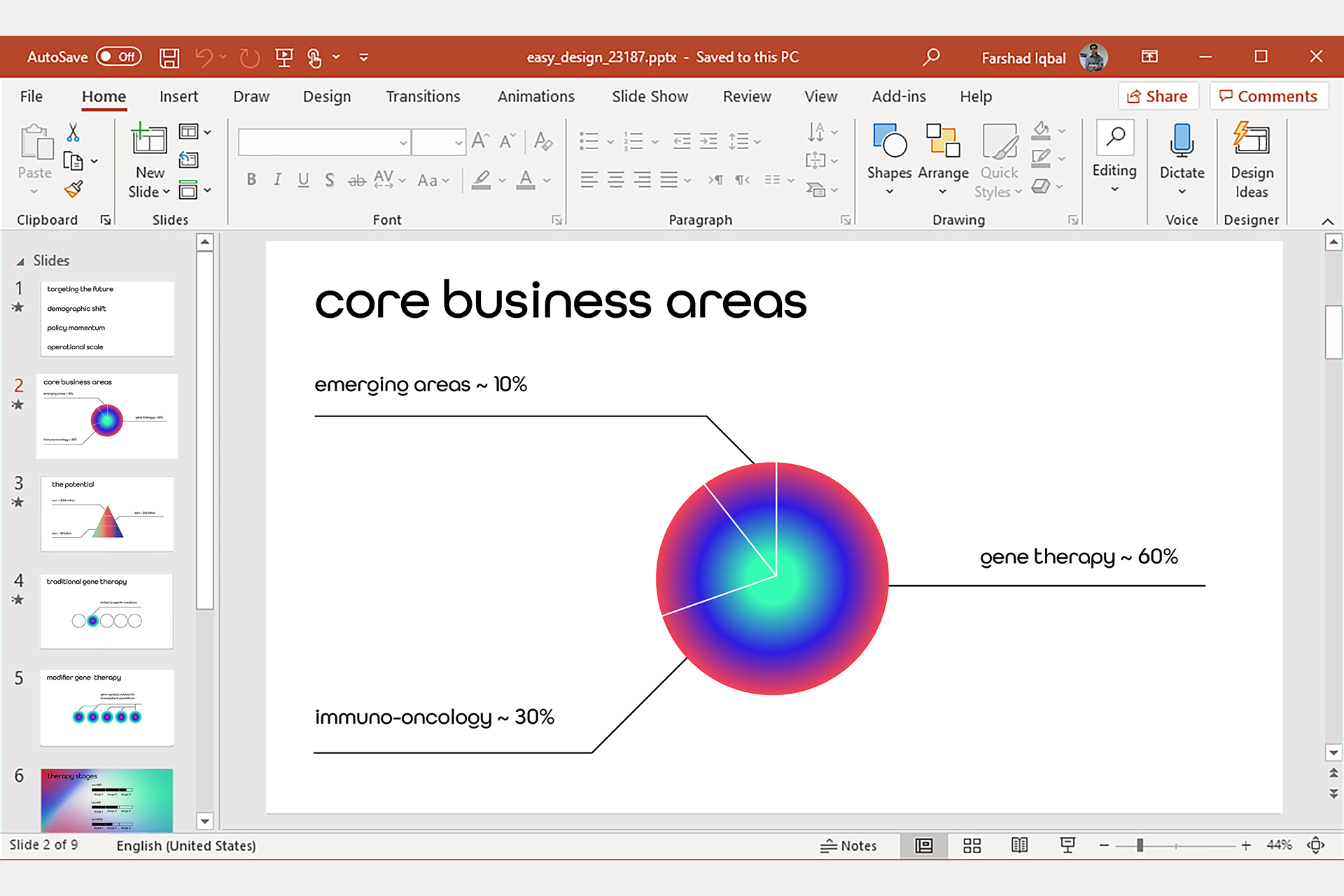Open the Transitions tab
This screenshot has height=896, width=1344.
pos(423,97)
